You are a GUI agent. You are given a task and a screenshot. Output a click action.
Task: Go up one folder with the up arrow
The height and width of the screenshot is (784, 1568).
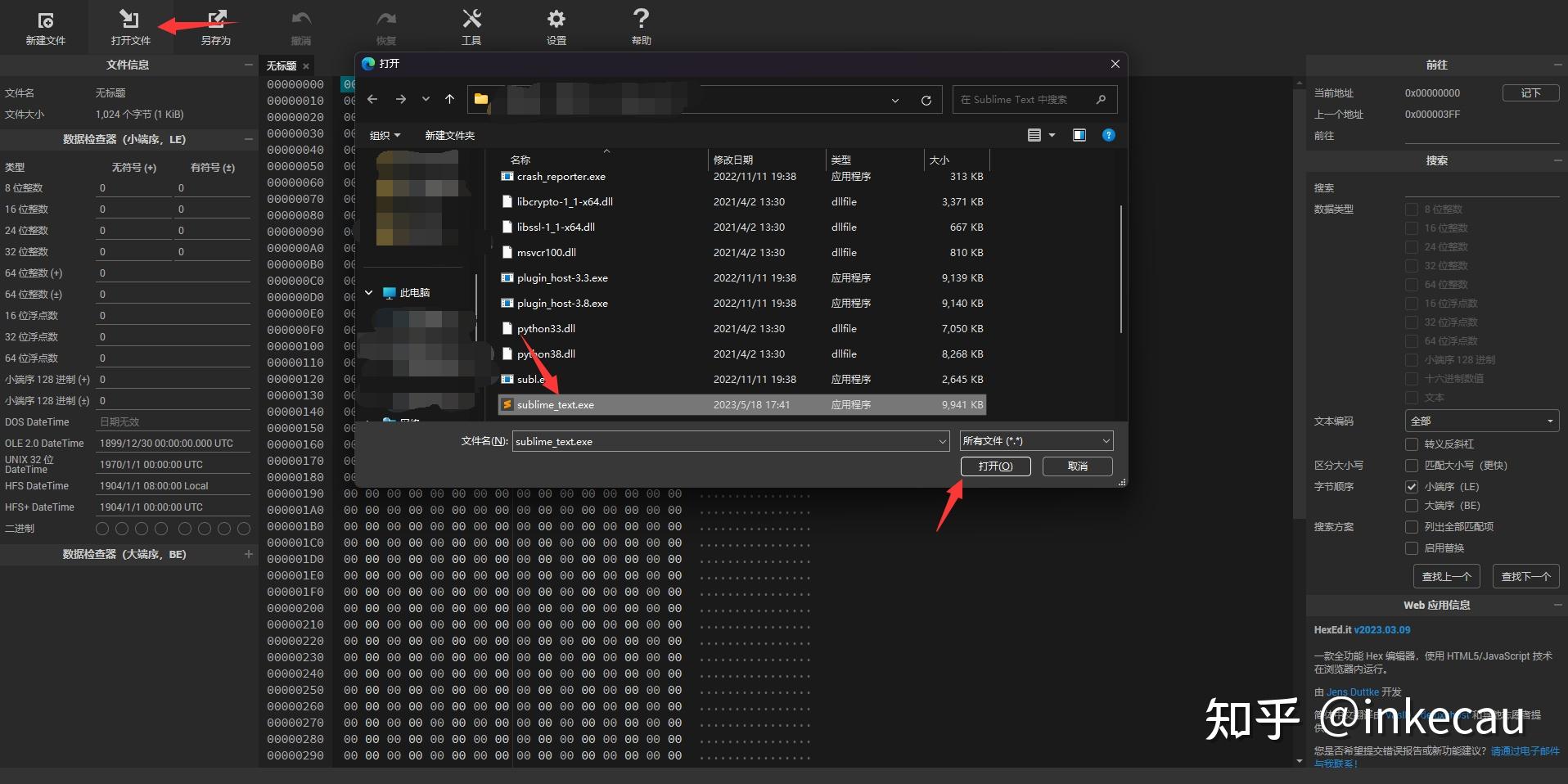449,99
